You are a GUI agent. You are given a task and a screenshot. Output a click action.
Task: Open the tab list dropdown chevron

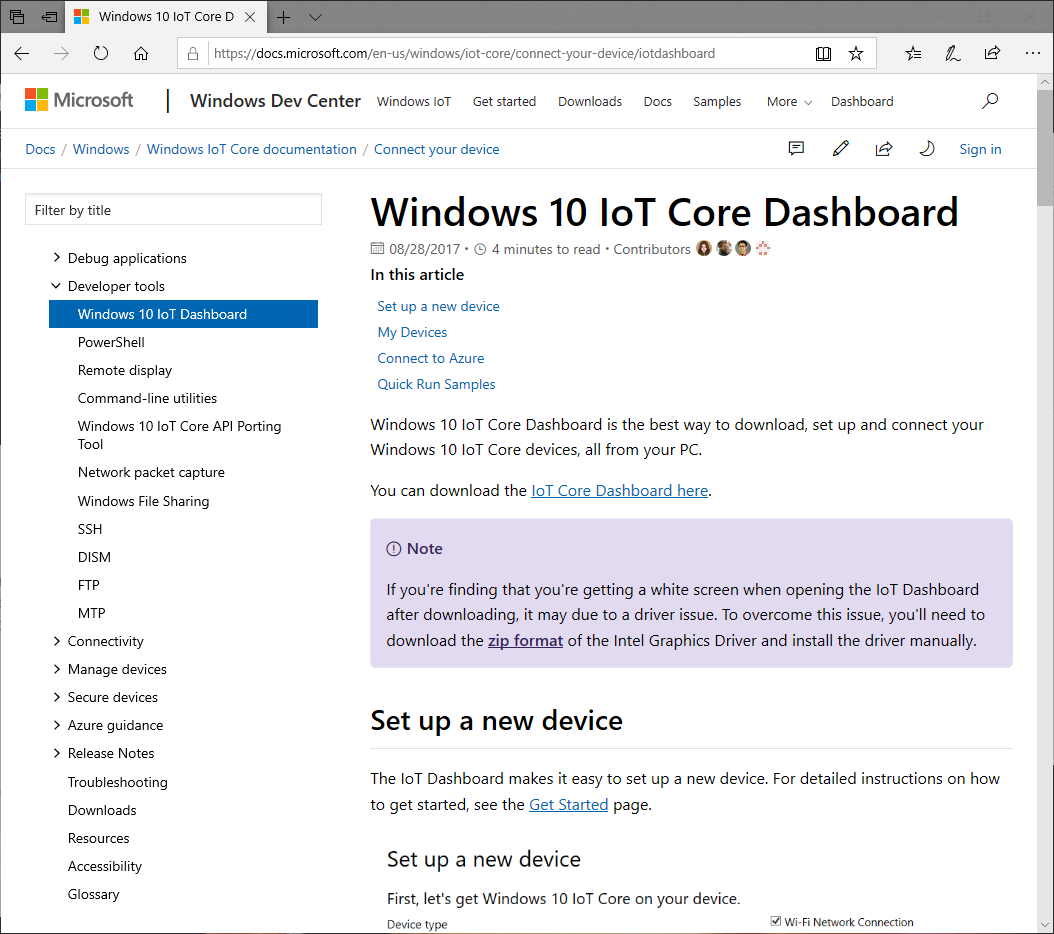315,17
